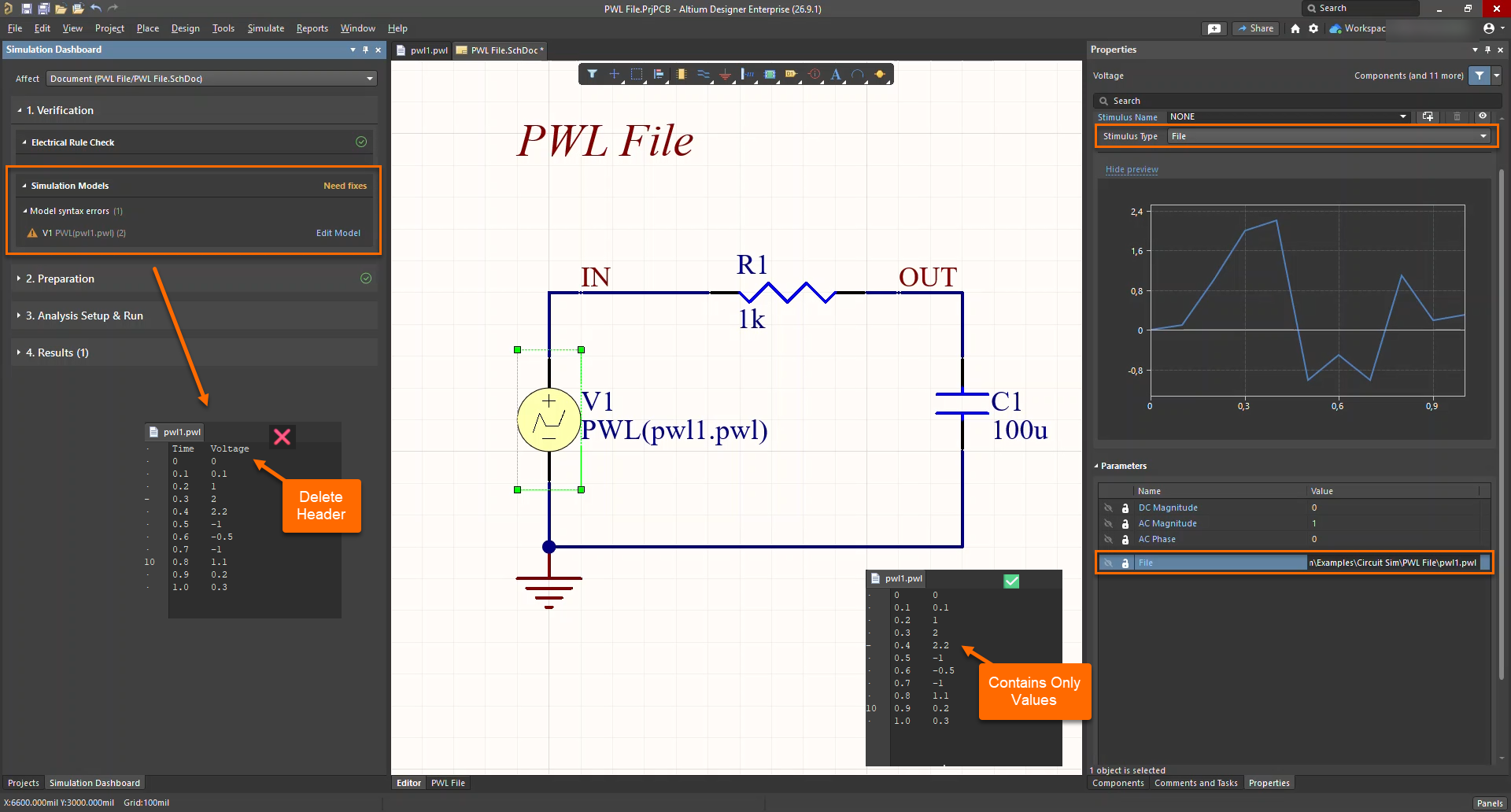Click the notifications message icon near Share
Image resolution: width=1511 pixels, height=812 pixels.
click(1214, 28)
